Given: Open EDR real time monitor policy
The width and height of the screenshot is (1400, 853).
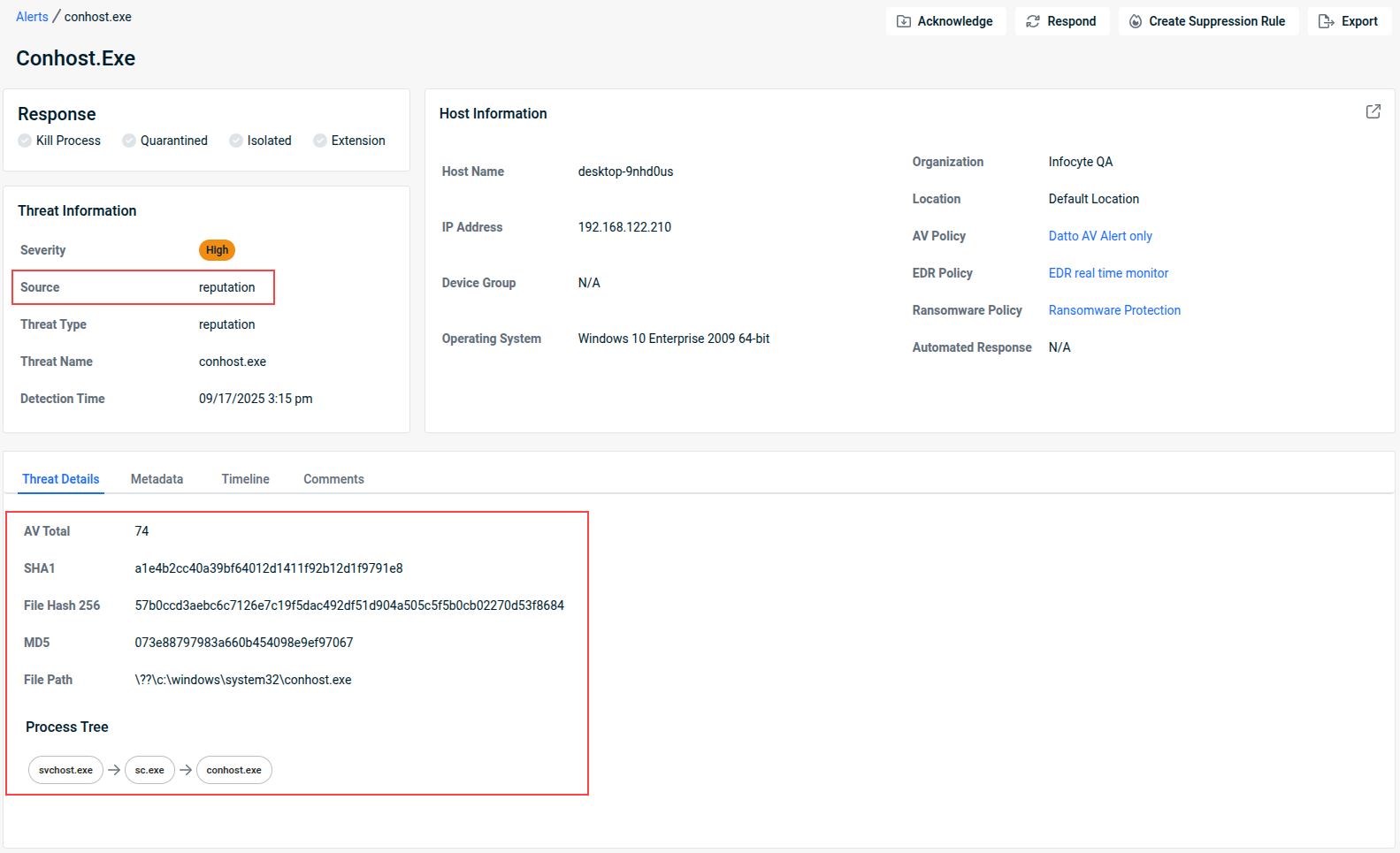Looking at the screenshot, I should (x=1107, y=273).
